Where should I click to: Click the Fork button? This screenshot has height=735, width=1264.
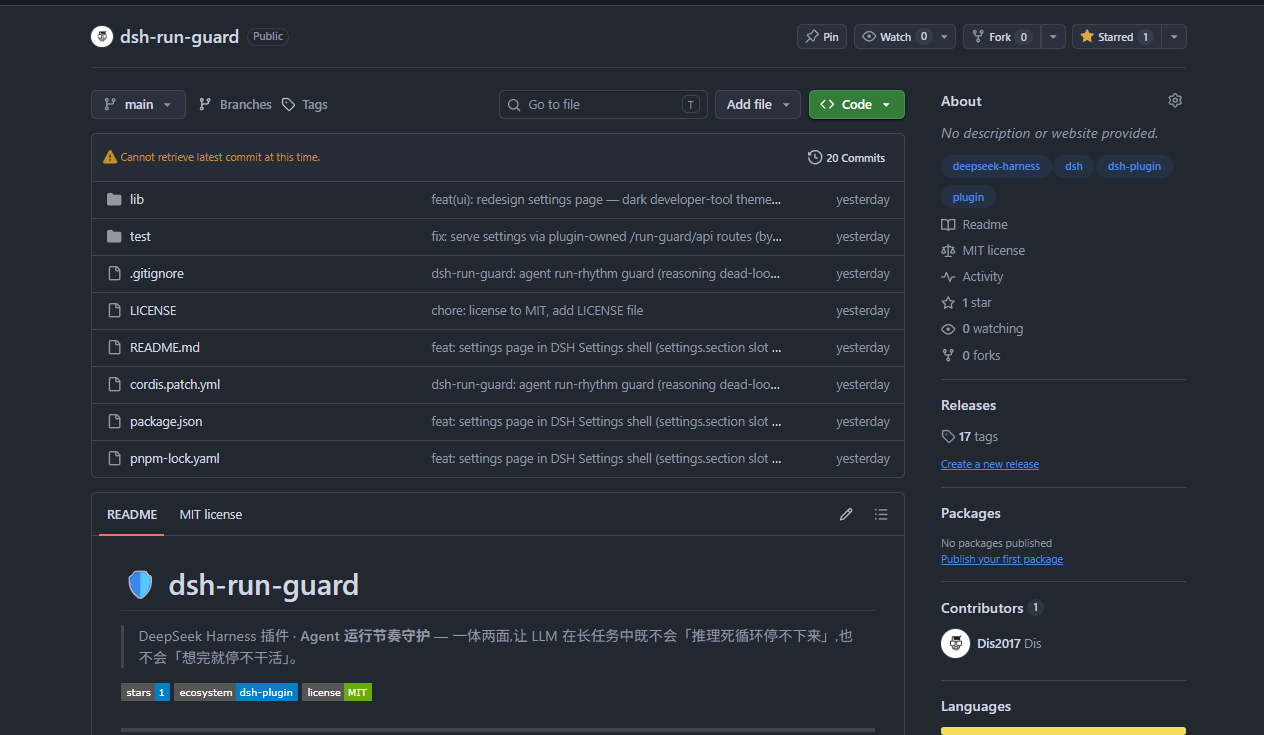[1001, 37]
